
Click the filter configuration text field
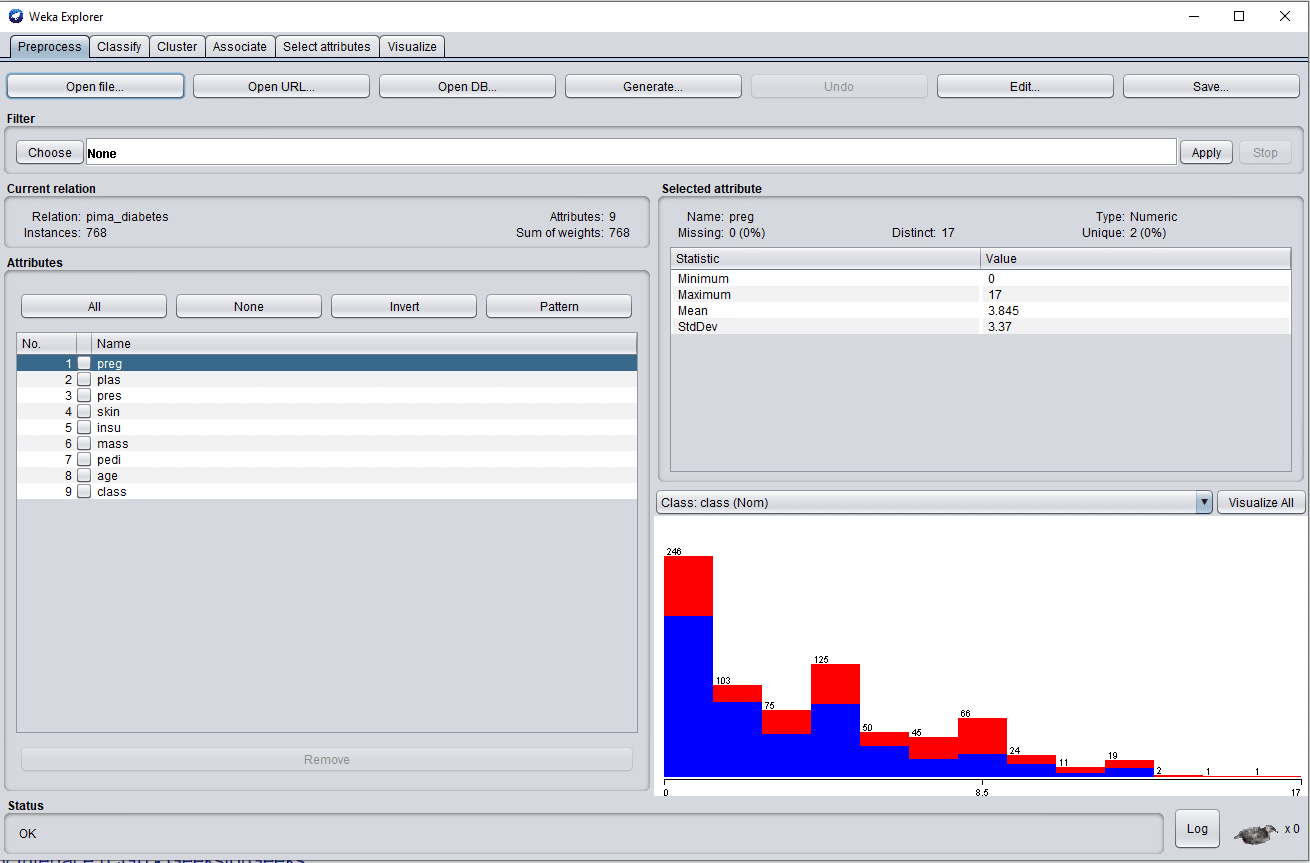coord(630,153)
